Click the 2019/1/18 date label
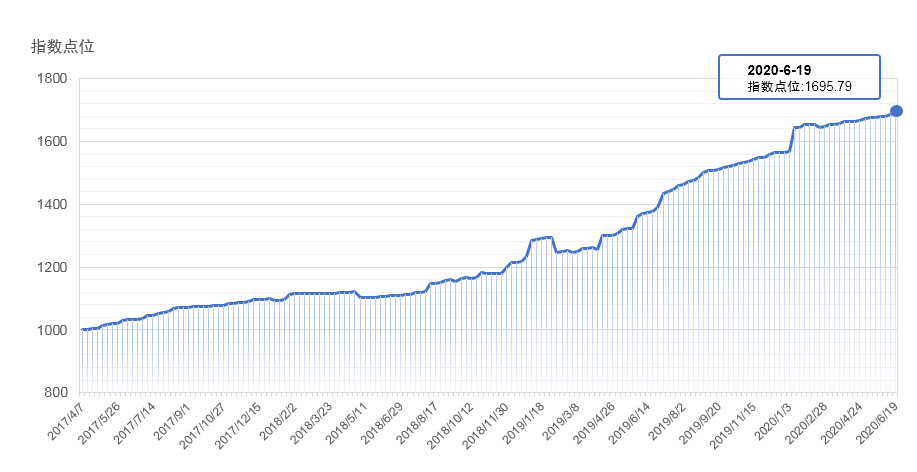The width and height of the screenshot is (917, 472). (522, 422)
